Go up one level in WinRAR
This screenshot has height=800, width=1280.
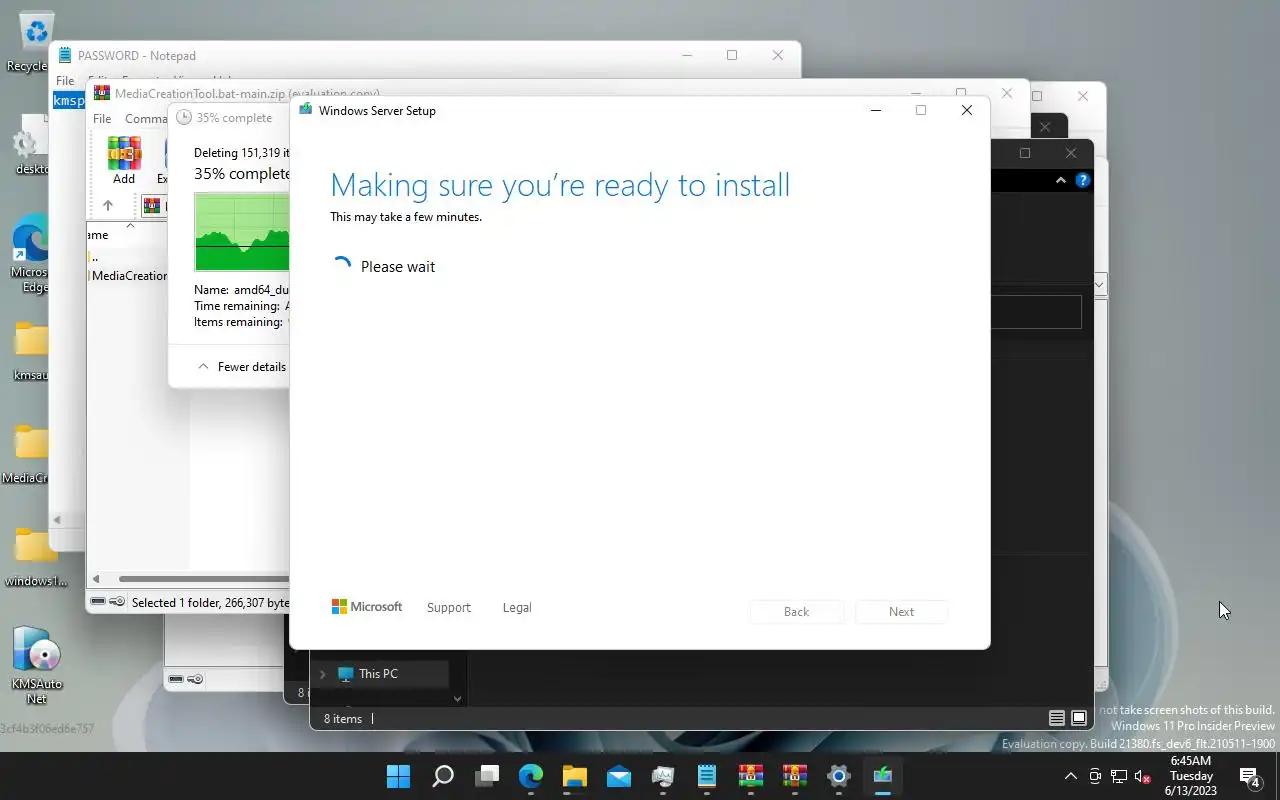[108, 206]
